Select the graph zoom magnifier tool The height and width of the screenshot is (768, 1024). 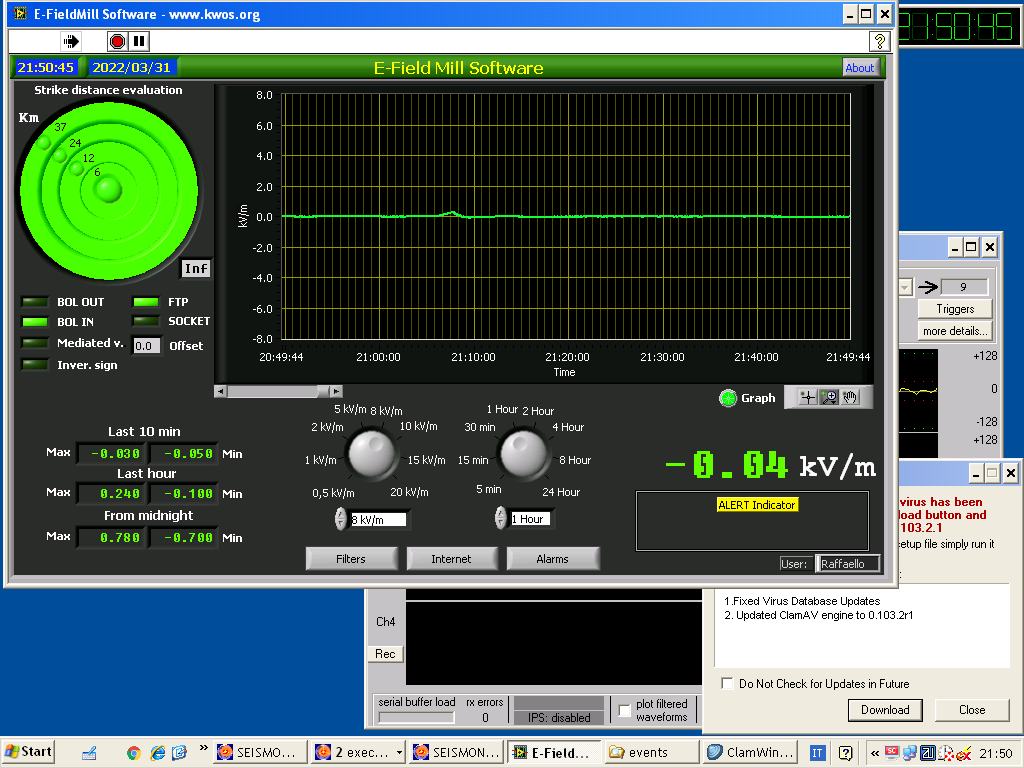point(829,397)
